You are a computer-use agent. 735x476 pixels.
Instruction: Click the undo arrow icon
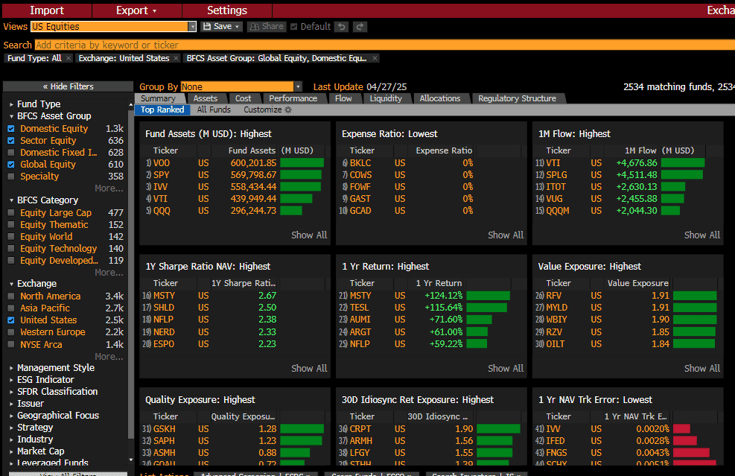[x=342, y=27]
